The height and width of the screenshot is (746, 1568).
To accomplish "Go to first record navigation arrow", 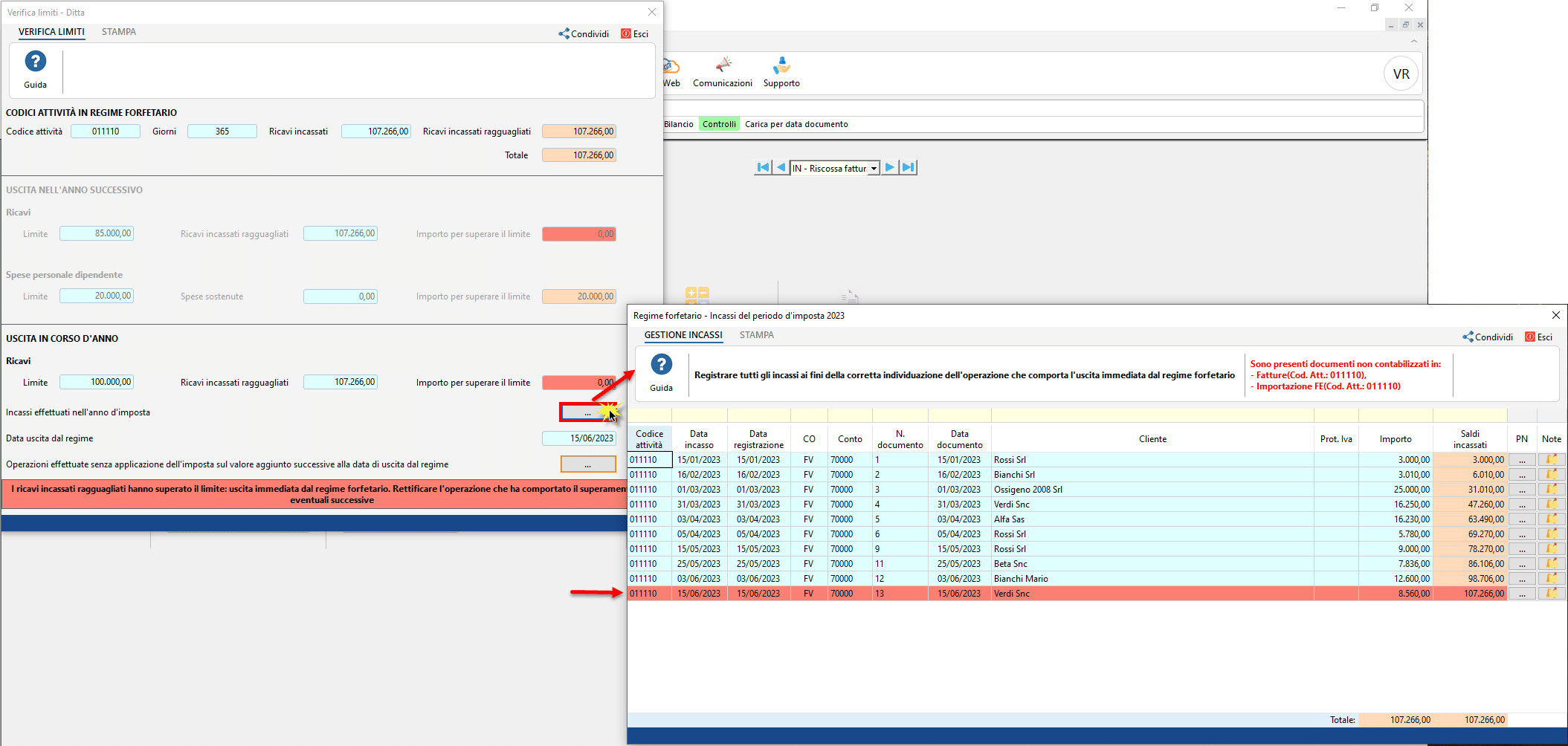I will 762,168.
